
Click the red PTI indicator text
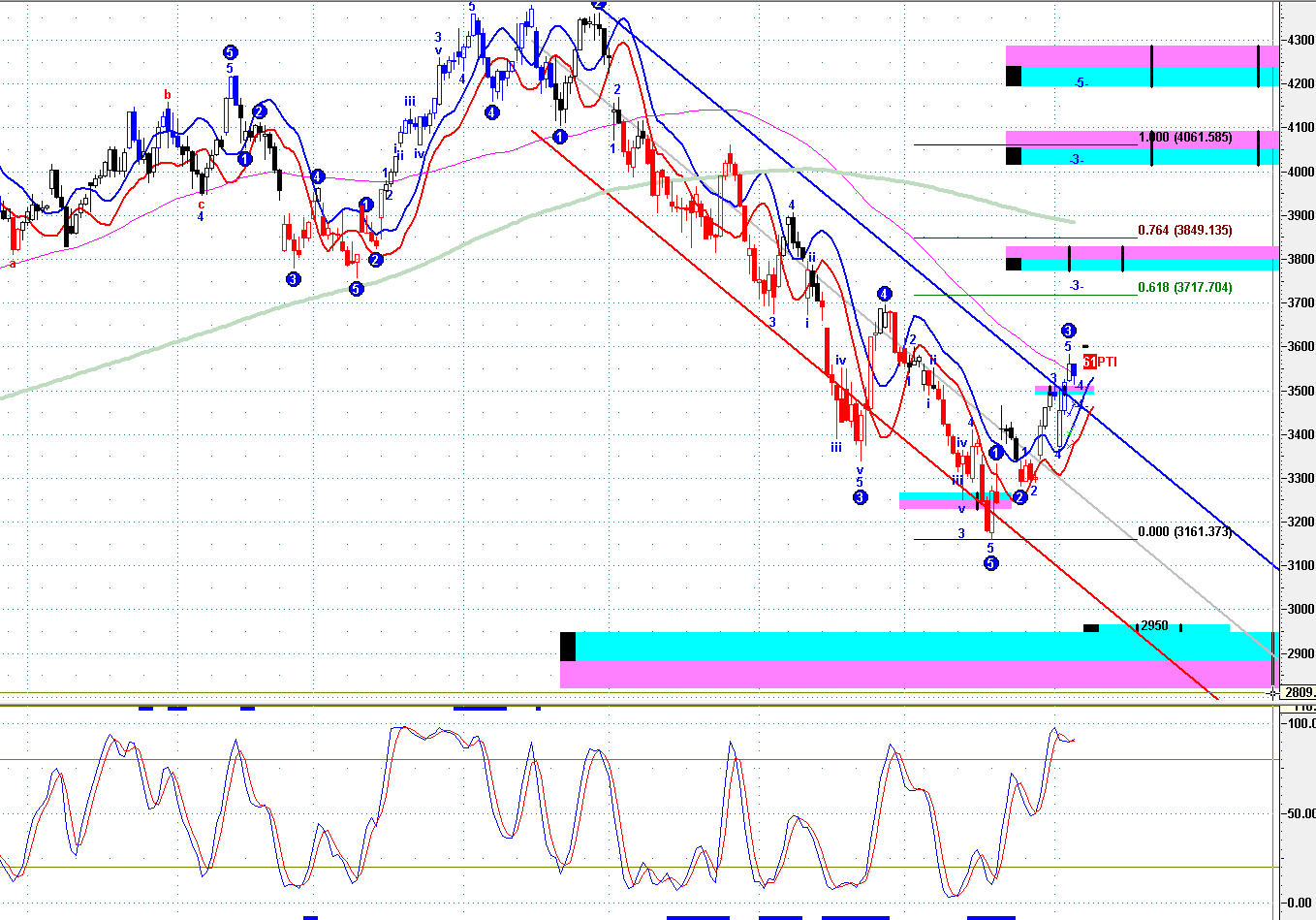point(1107,362)
